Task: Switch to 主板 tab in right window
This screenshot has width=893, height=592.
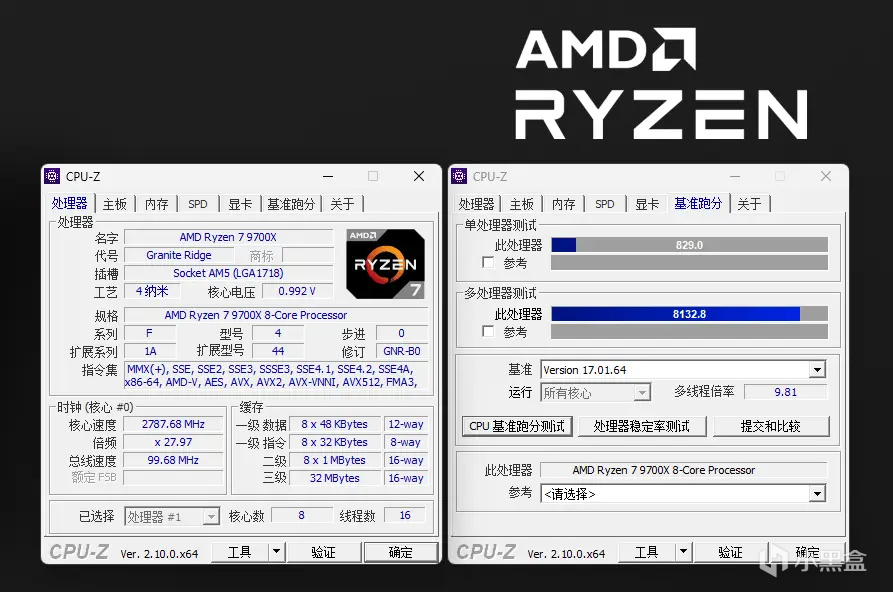Action: coord(522,204)
